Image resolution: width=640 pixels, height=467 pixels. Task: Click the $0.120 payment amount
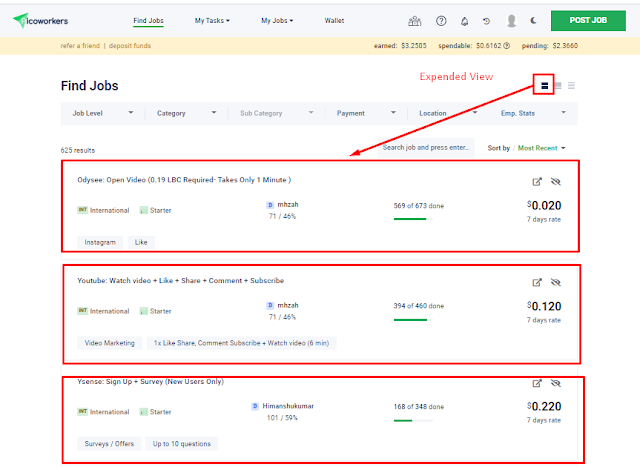[x=544, y=306]
